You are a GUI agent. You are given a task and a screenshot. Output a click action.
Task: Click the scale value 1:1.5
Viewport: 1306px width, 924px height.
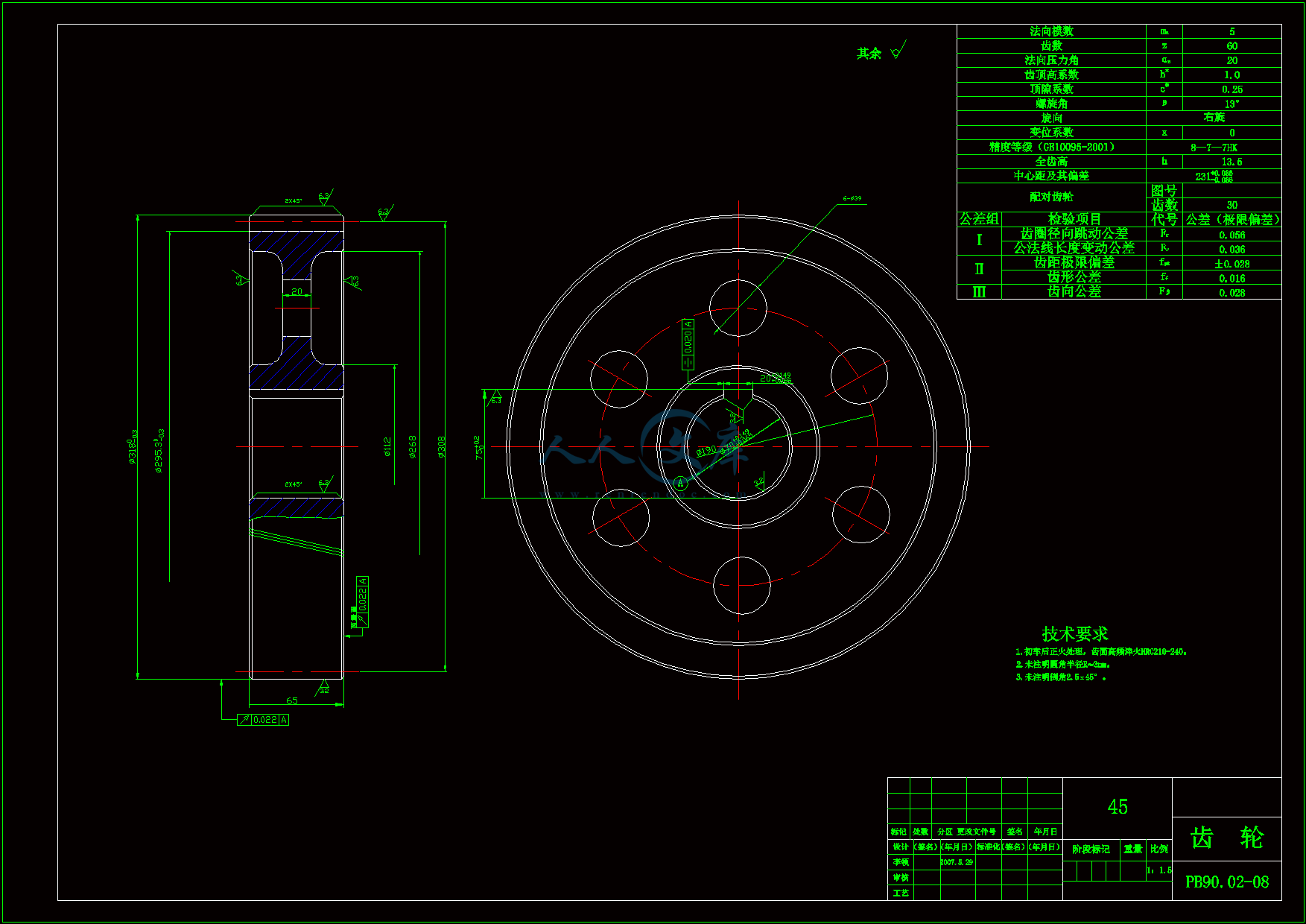point(1159,870)
